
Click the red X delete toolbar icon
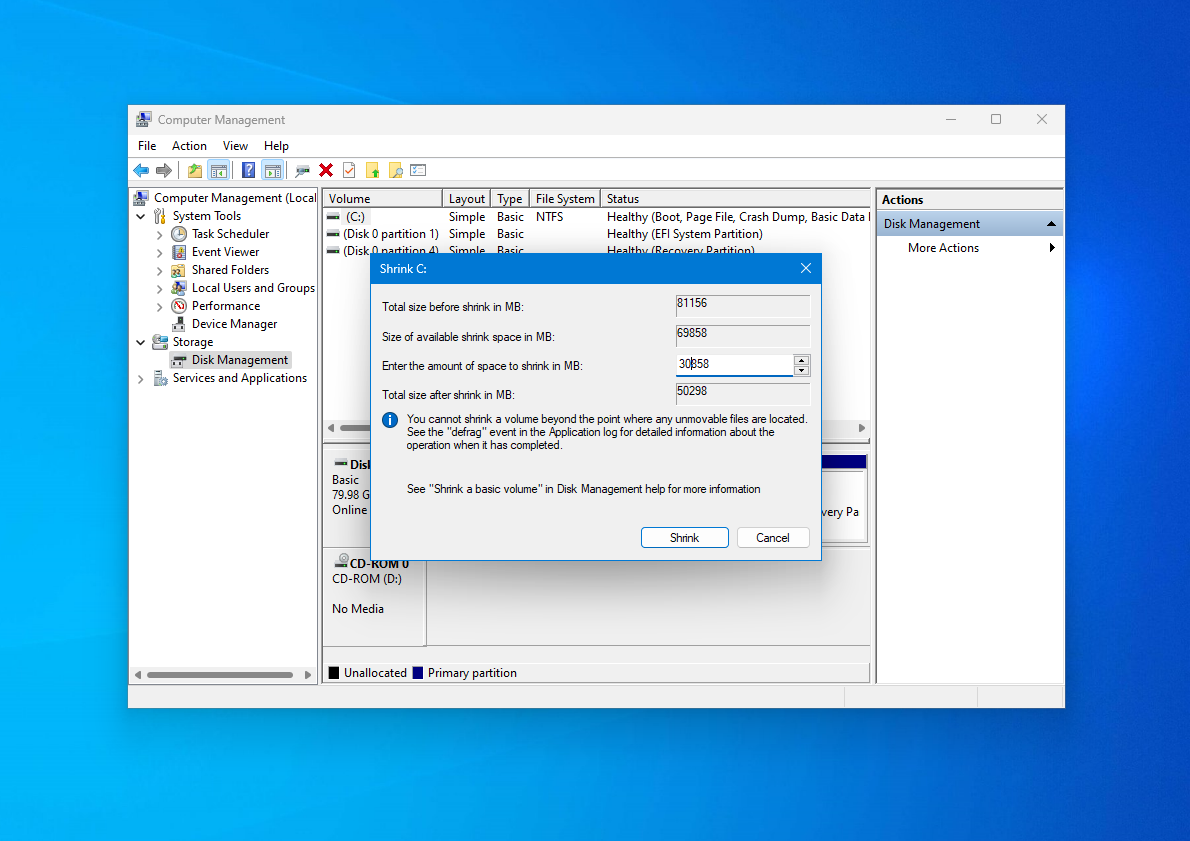[325, 170]
